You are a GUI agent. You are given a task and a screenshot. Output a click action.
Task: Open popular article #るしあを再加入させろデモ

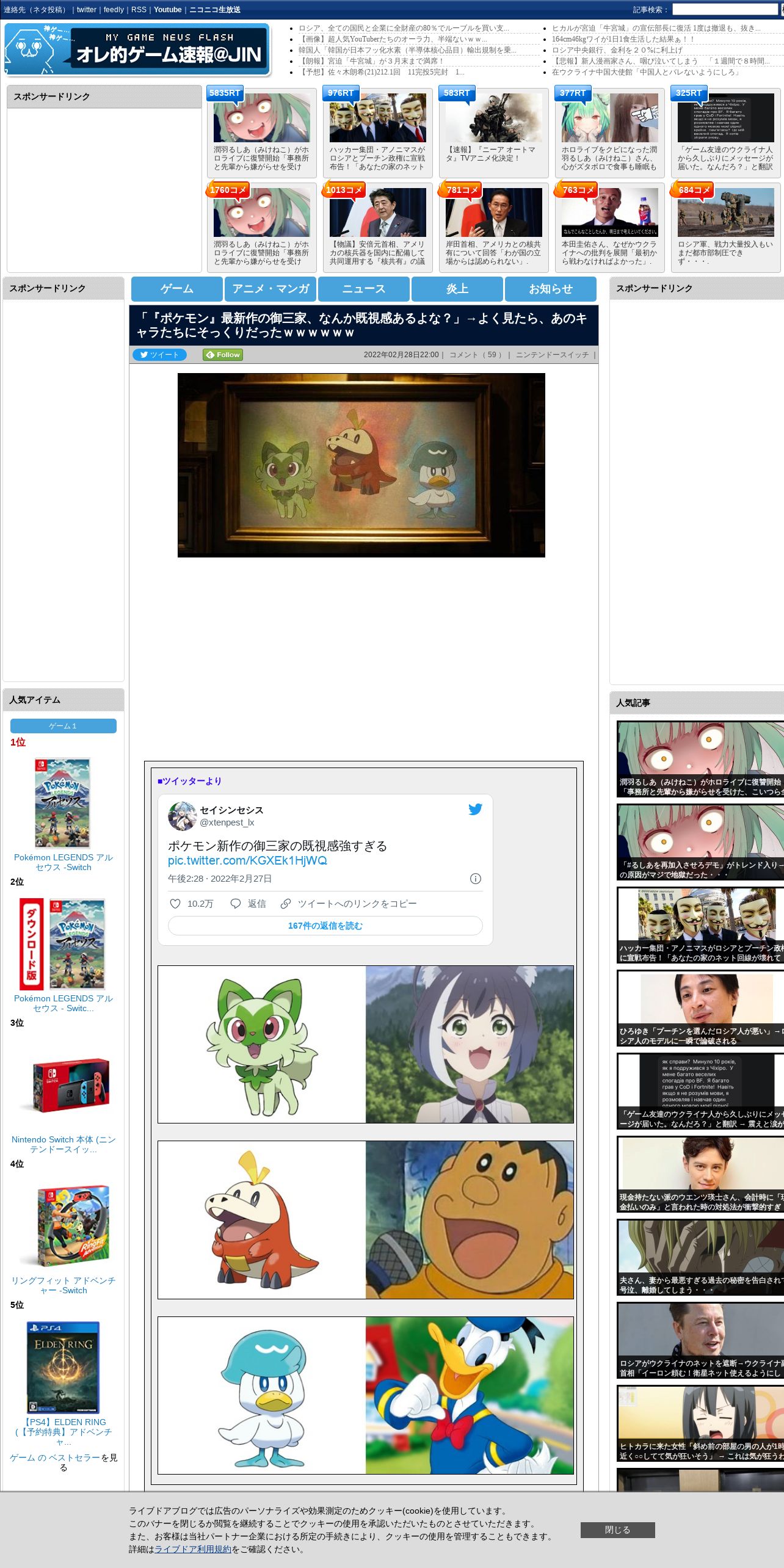tap(700, 842)
